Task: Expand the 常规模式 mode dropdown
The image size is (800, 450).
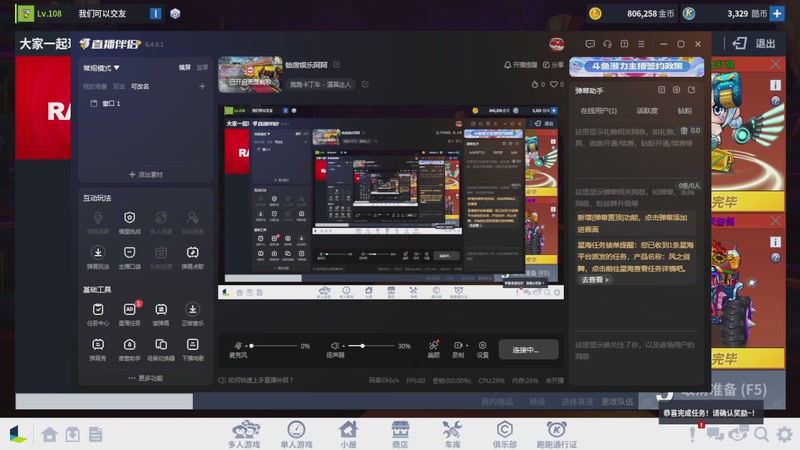Action: (101, 68)
